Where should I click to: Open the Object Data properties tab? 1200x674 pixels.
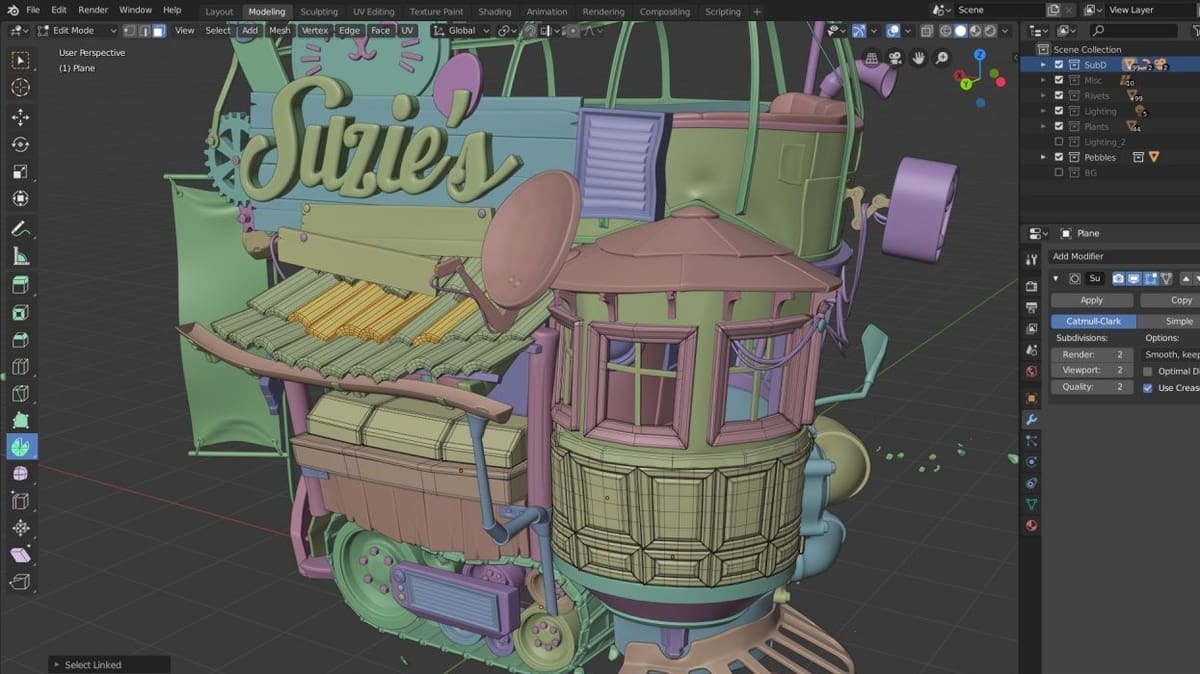1031,504
